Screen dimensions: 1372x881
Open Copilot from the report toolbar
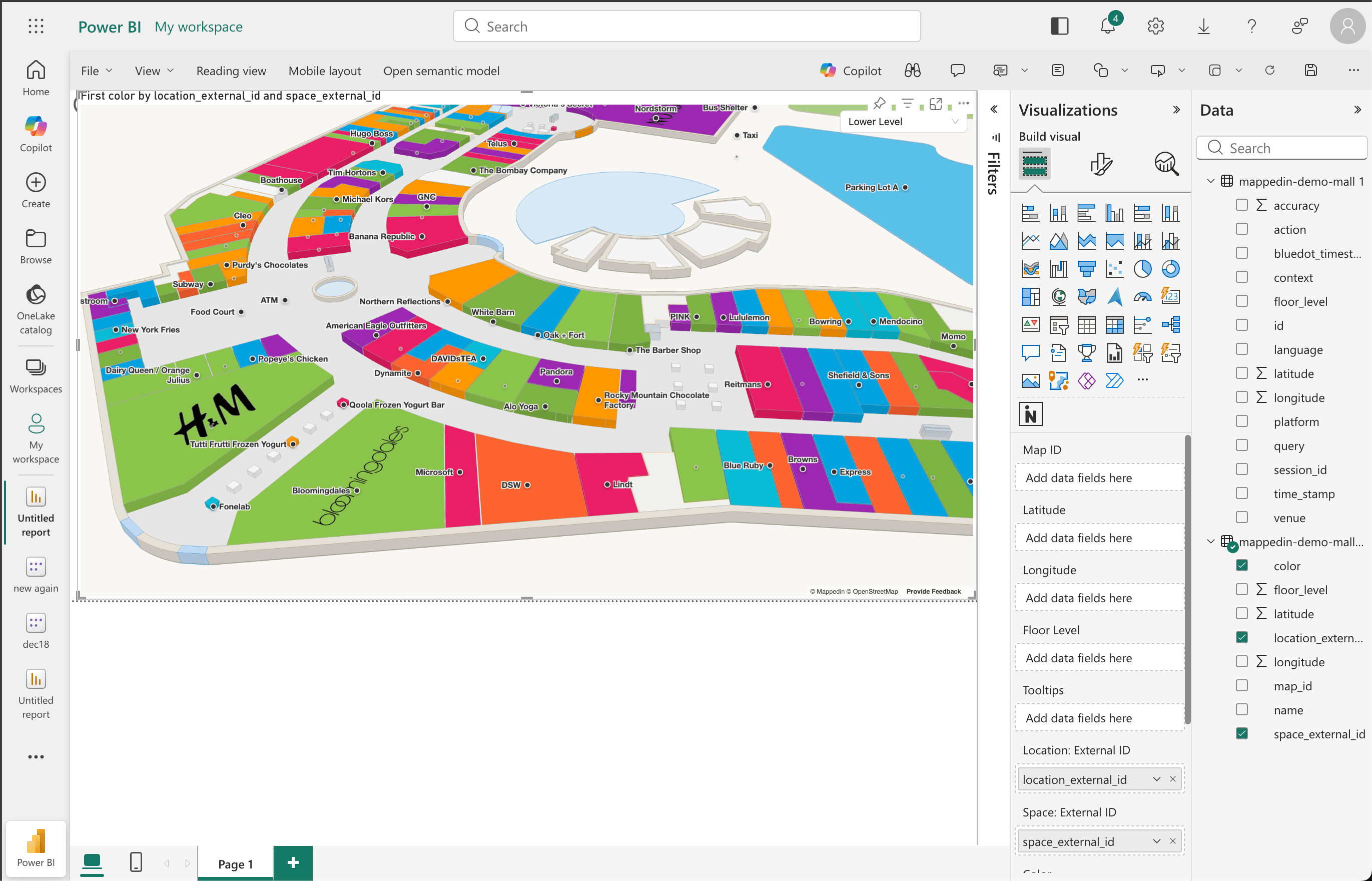(x=851, y=71)
